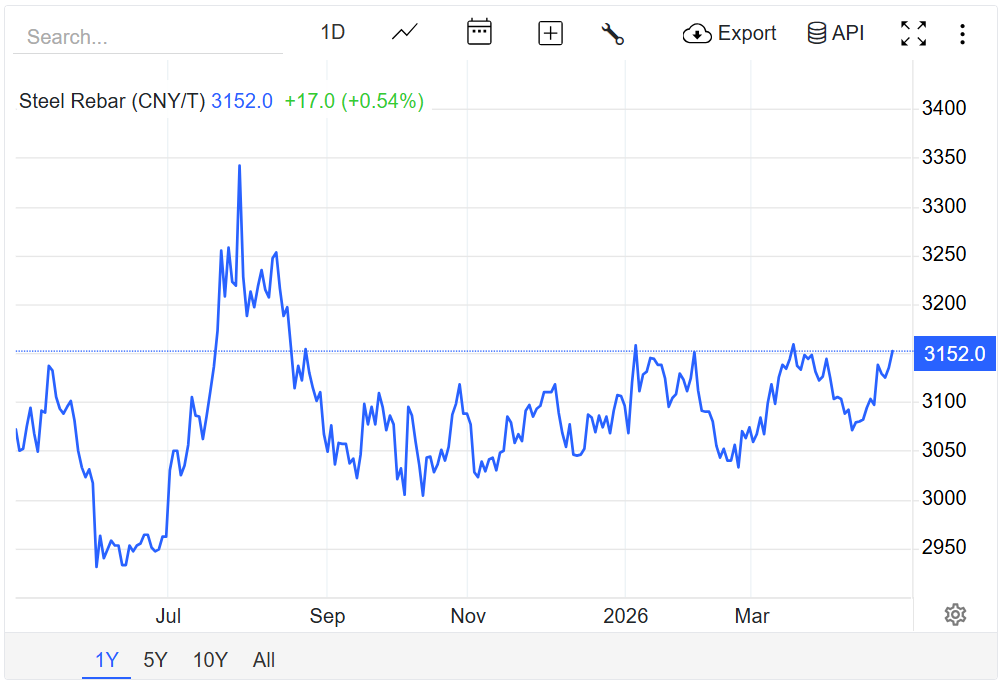Switch to the 10Y time range
The image size is (1001, 684).
point(210,660)
